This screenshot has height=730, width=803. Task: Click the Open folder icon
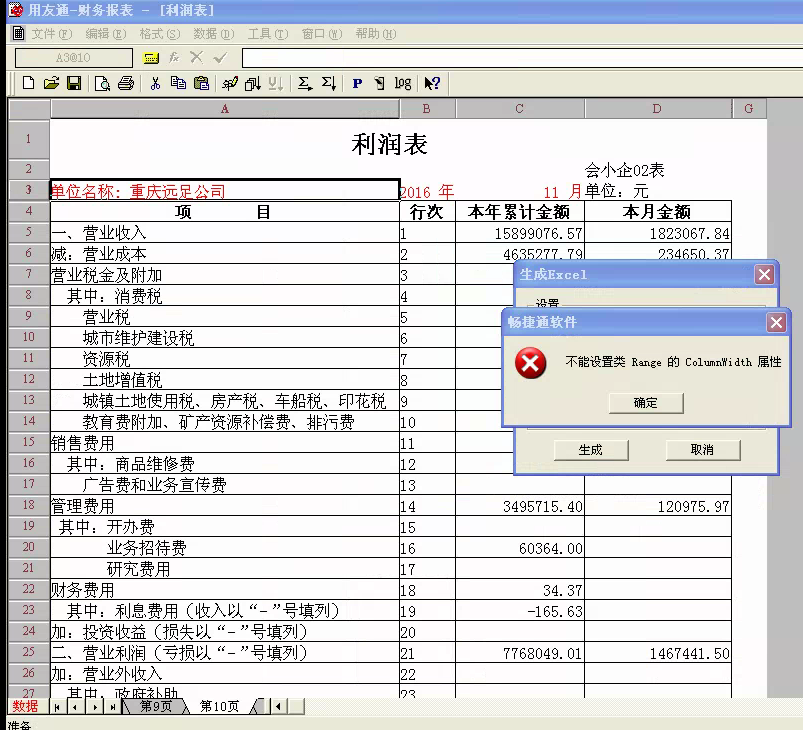51,83
